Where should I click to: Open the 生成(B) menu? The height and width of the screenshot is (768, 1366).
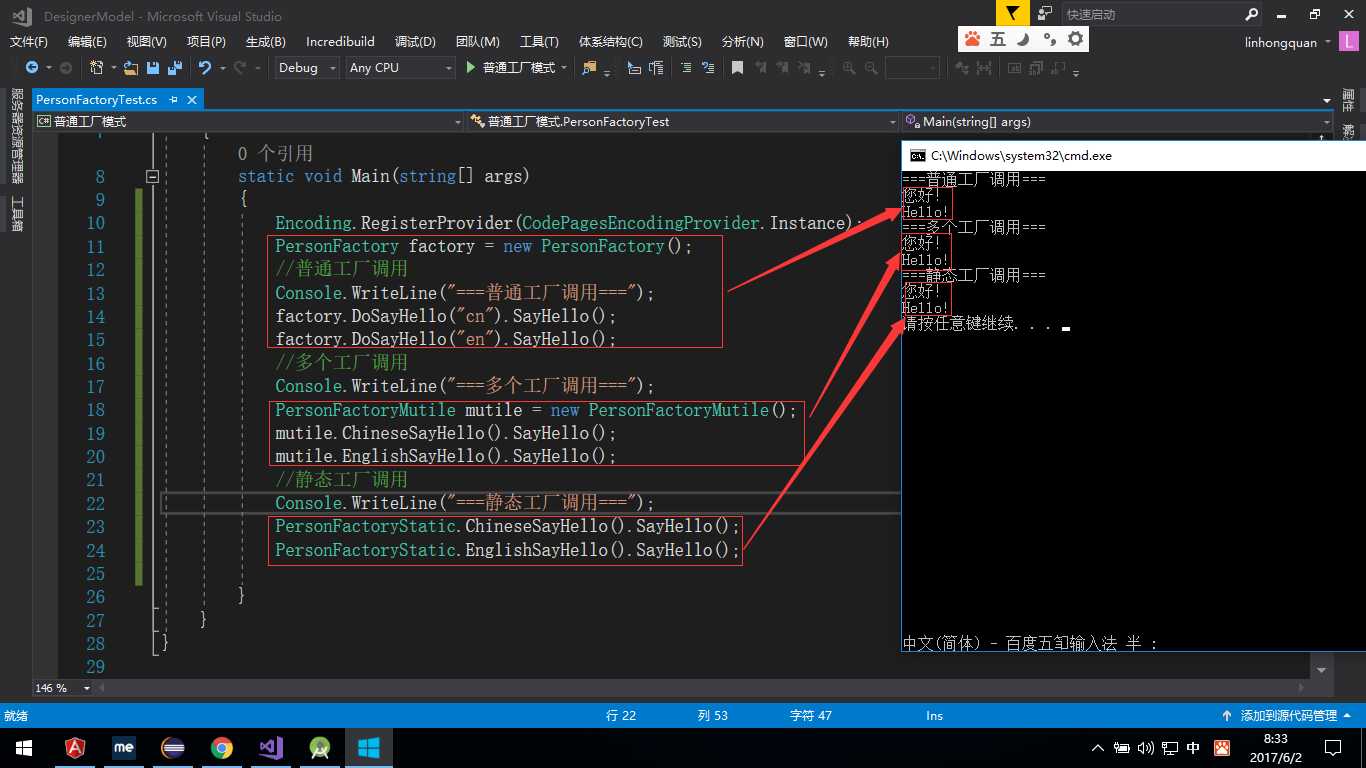[265, 42]
